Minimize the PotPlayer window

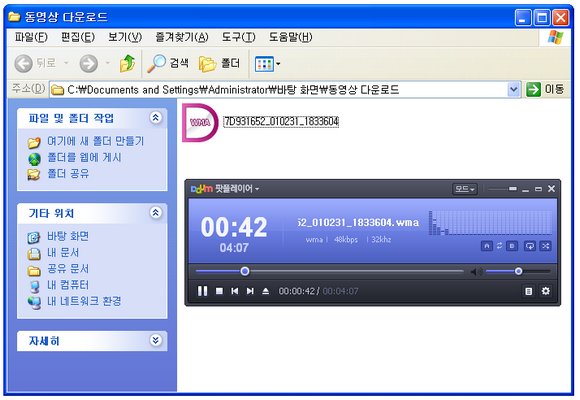click(525, 189)
